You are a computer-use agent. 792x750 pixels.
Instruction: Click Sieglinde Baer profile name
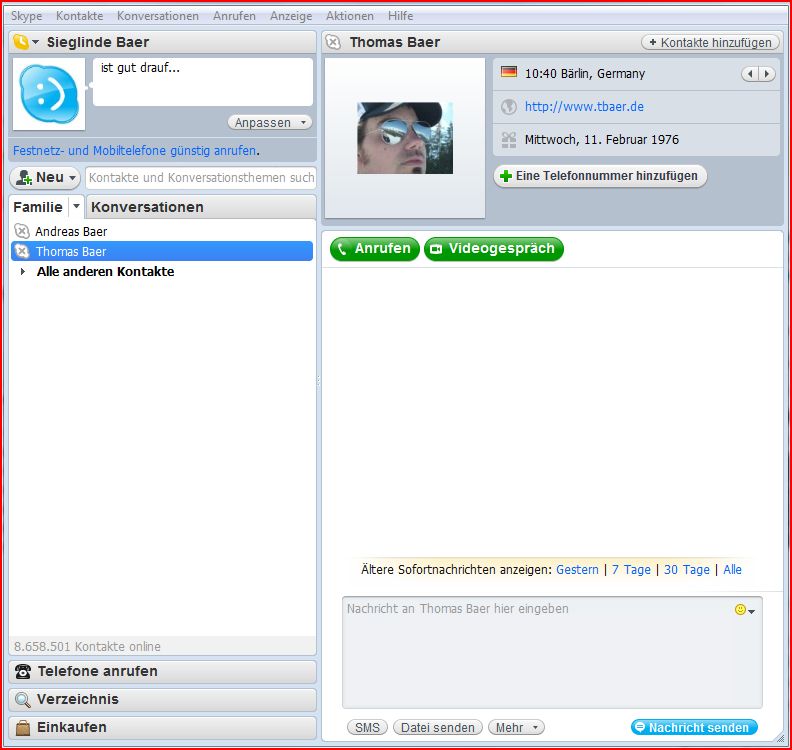(98, 42)
